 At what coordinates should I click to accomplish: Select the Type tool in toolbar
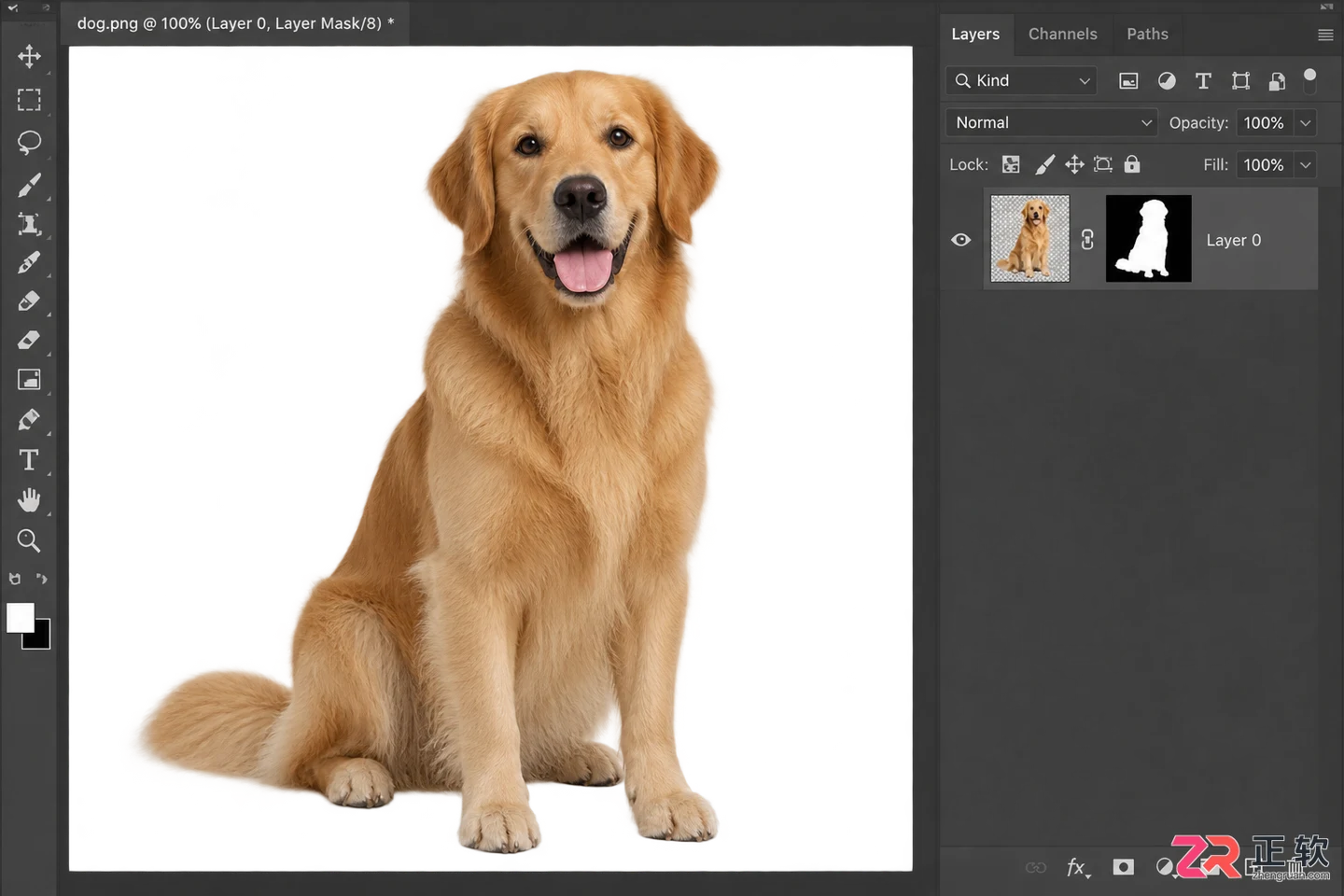(x=29, y=460)
